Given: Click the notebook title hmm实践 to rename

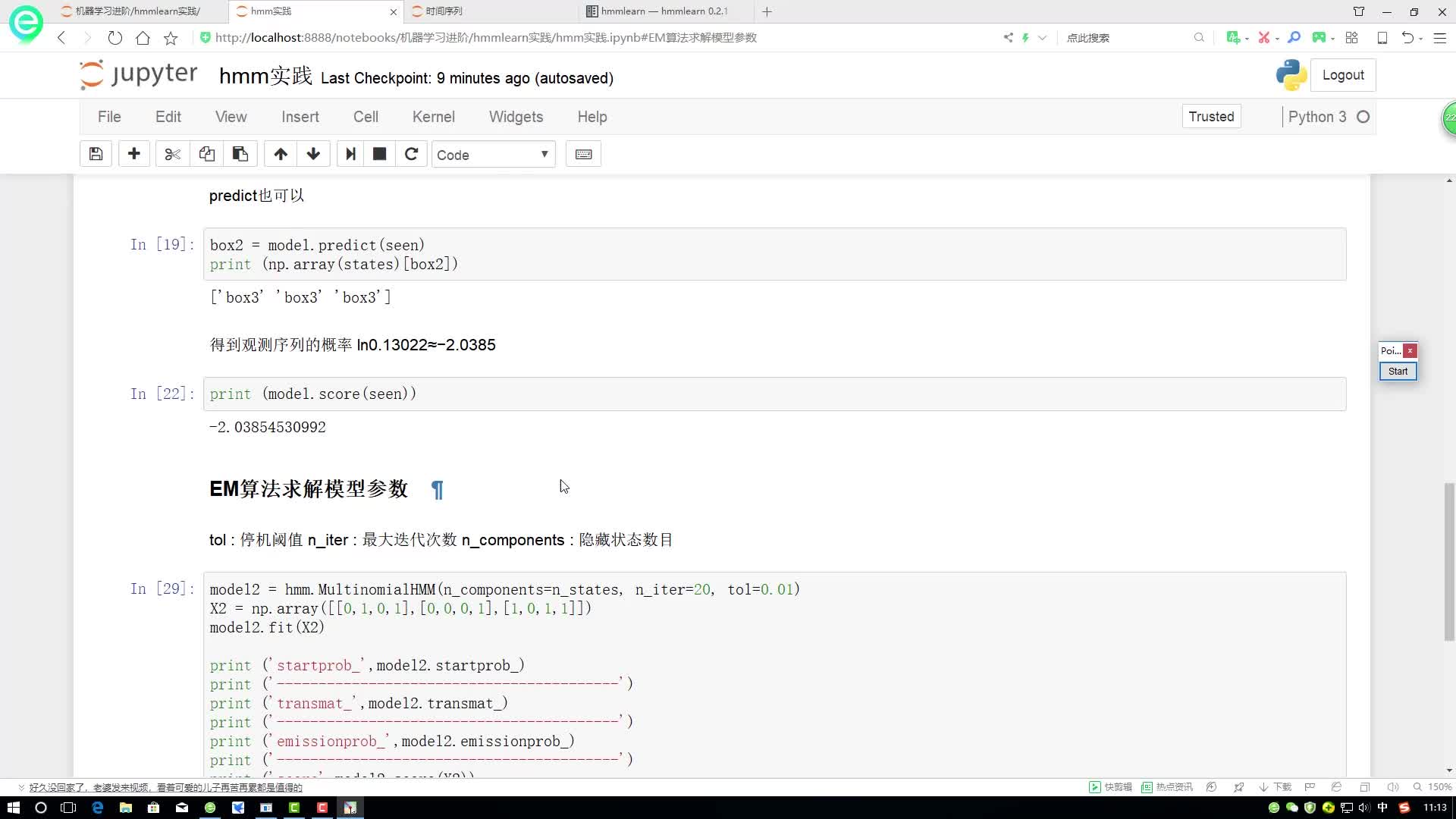Looking at the screenshot, I should pyautogui.click(x=265, y=76).
